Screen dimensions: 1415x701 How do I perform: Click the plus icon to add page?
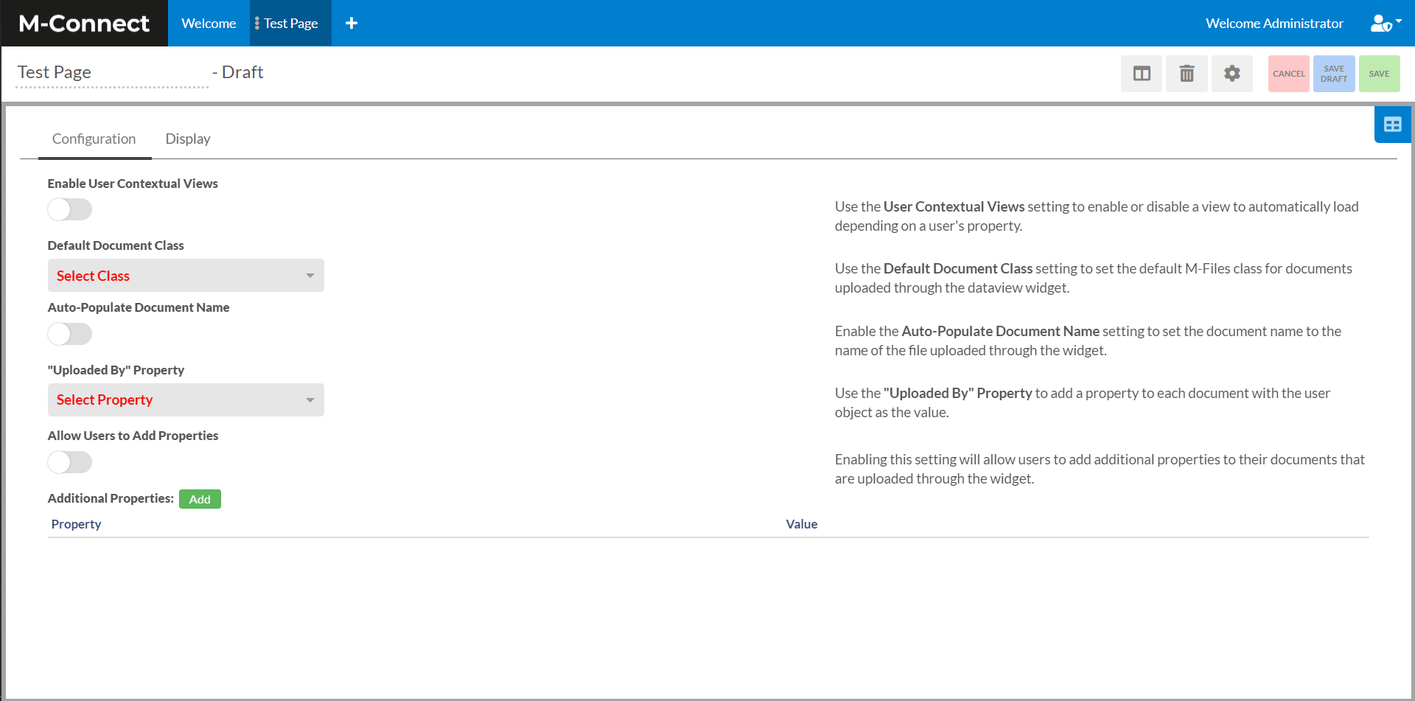[x=351, y=23]
